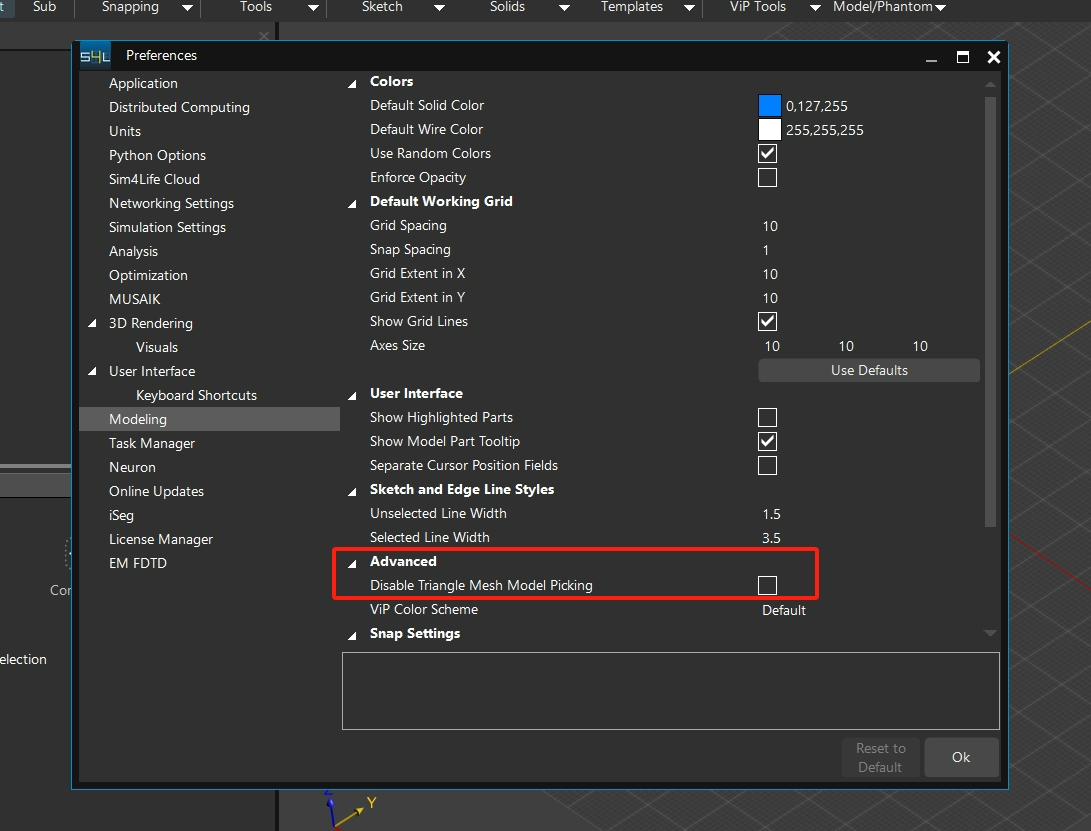Image resolution: width=1091 pixels, height=831 pixels.
Task: Collapse the Colors section
Action: (352, 82)
